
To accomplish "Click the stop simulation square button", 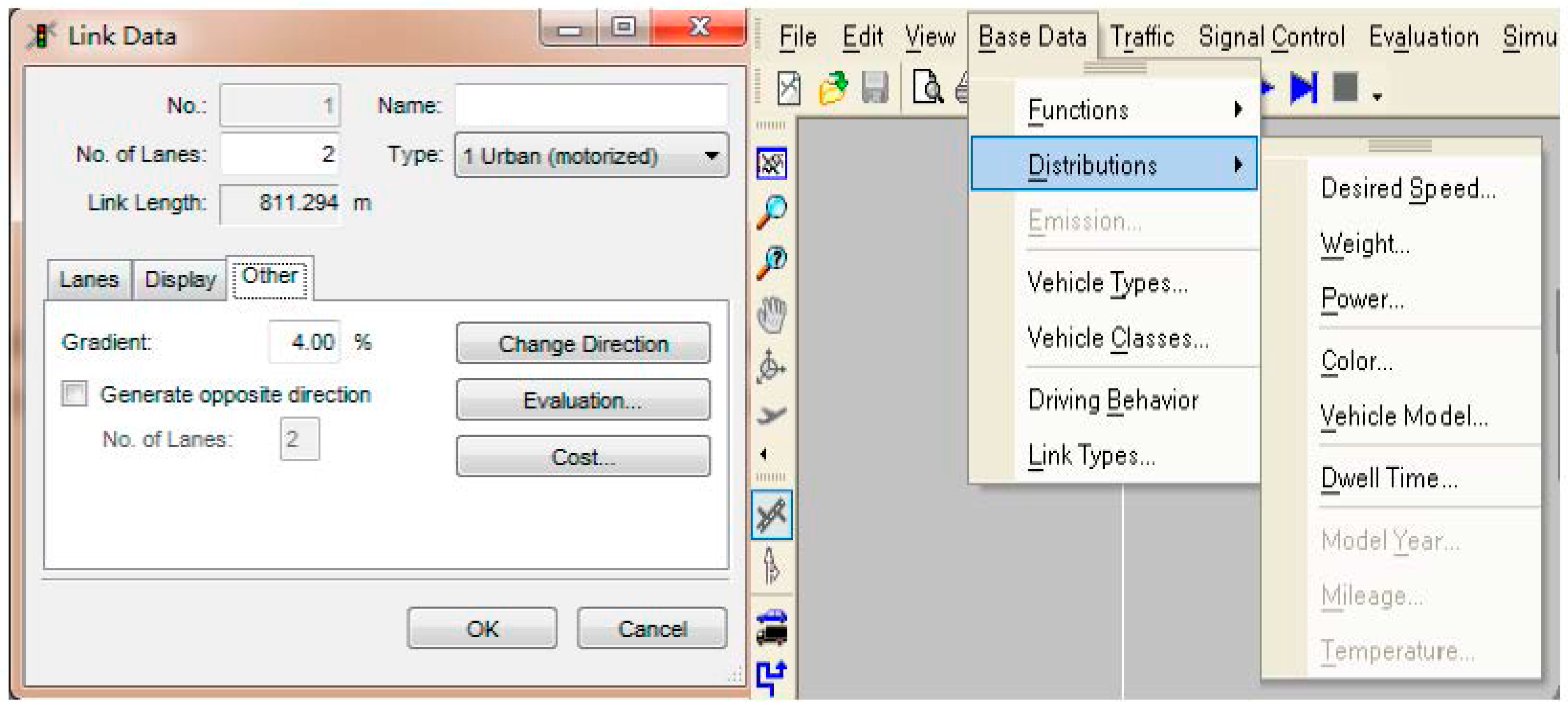I will tap(1345, 87).
